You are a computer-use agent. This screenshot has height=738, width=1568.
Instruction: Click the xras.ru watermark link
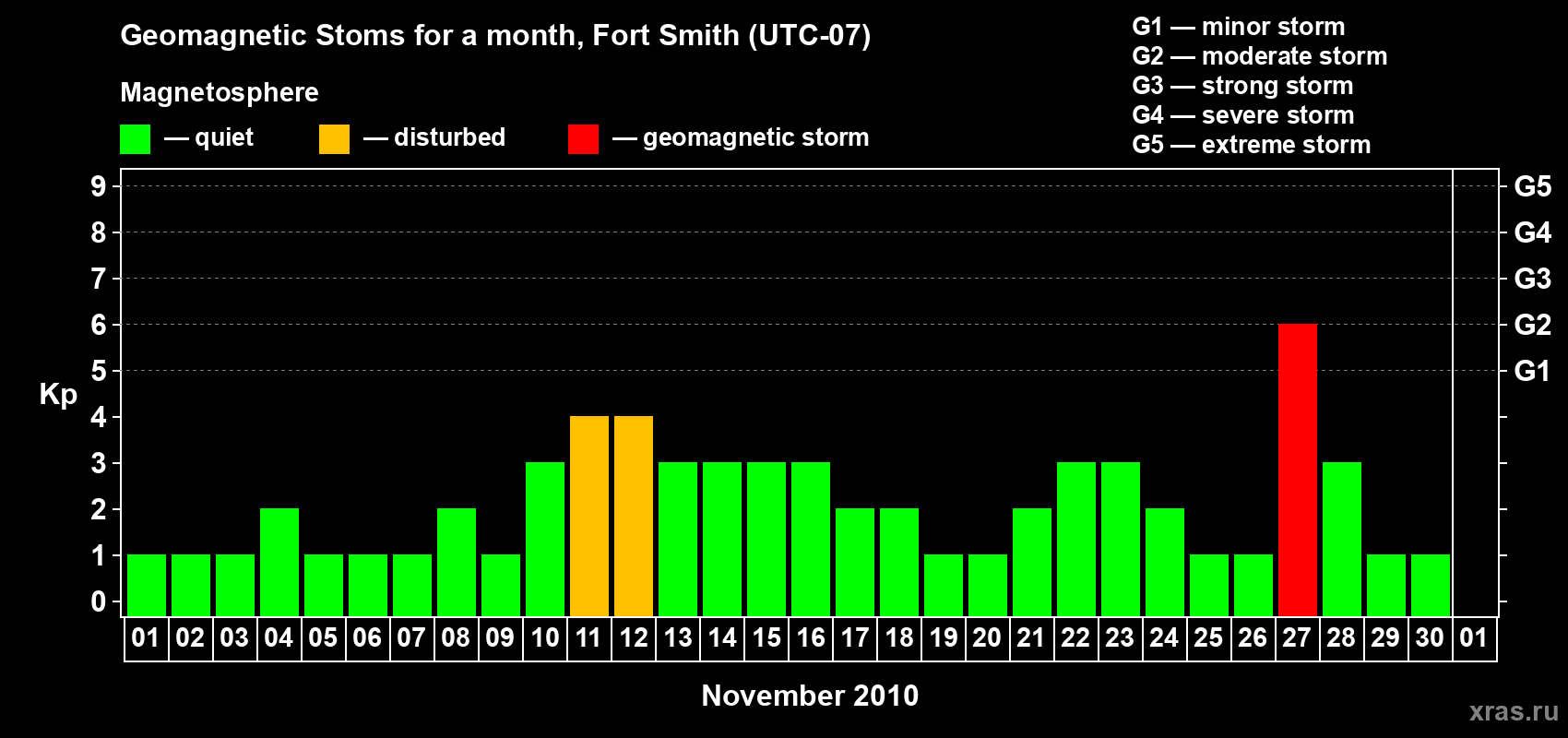(1514, 711)
